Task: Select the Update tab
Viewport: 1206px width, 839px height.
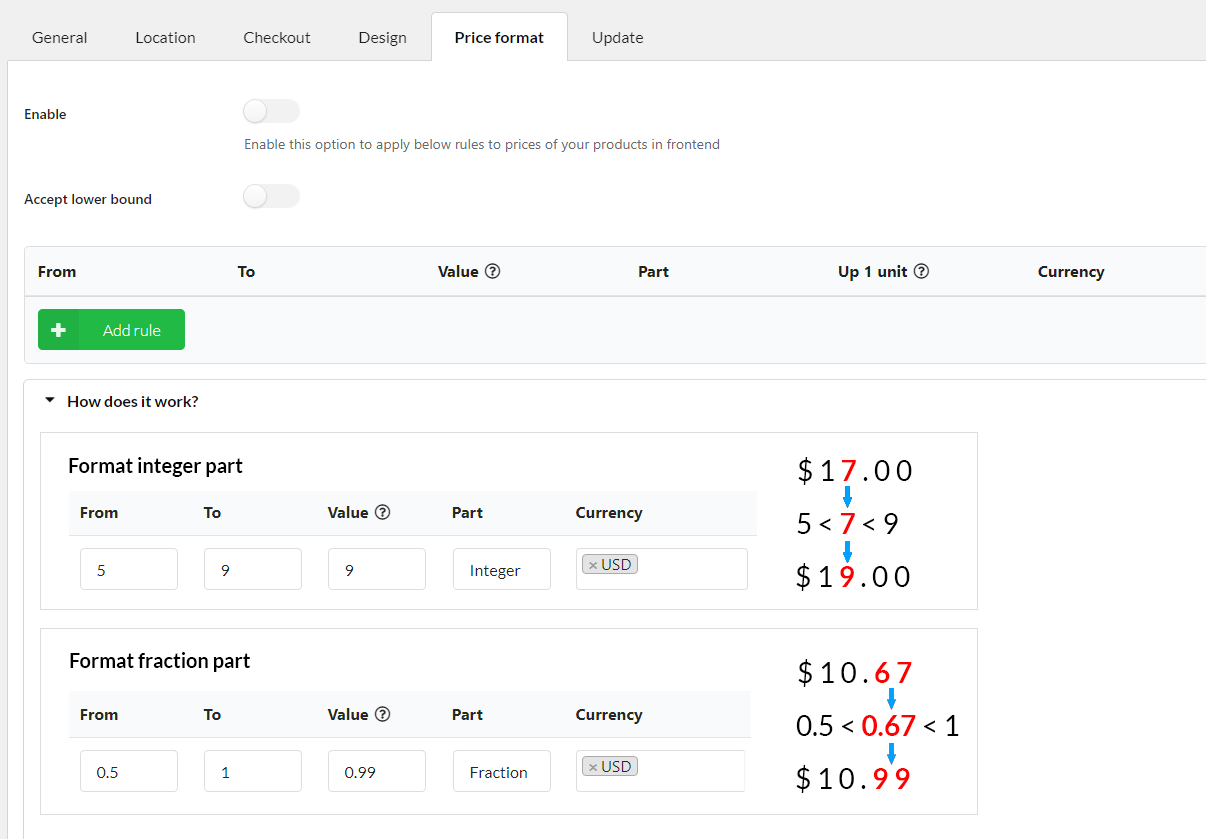Action: click(x=617, y=38)
